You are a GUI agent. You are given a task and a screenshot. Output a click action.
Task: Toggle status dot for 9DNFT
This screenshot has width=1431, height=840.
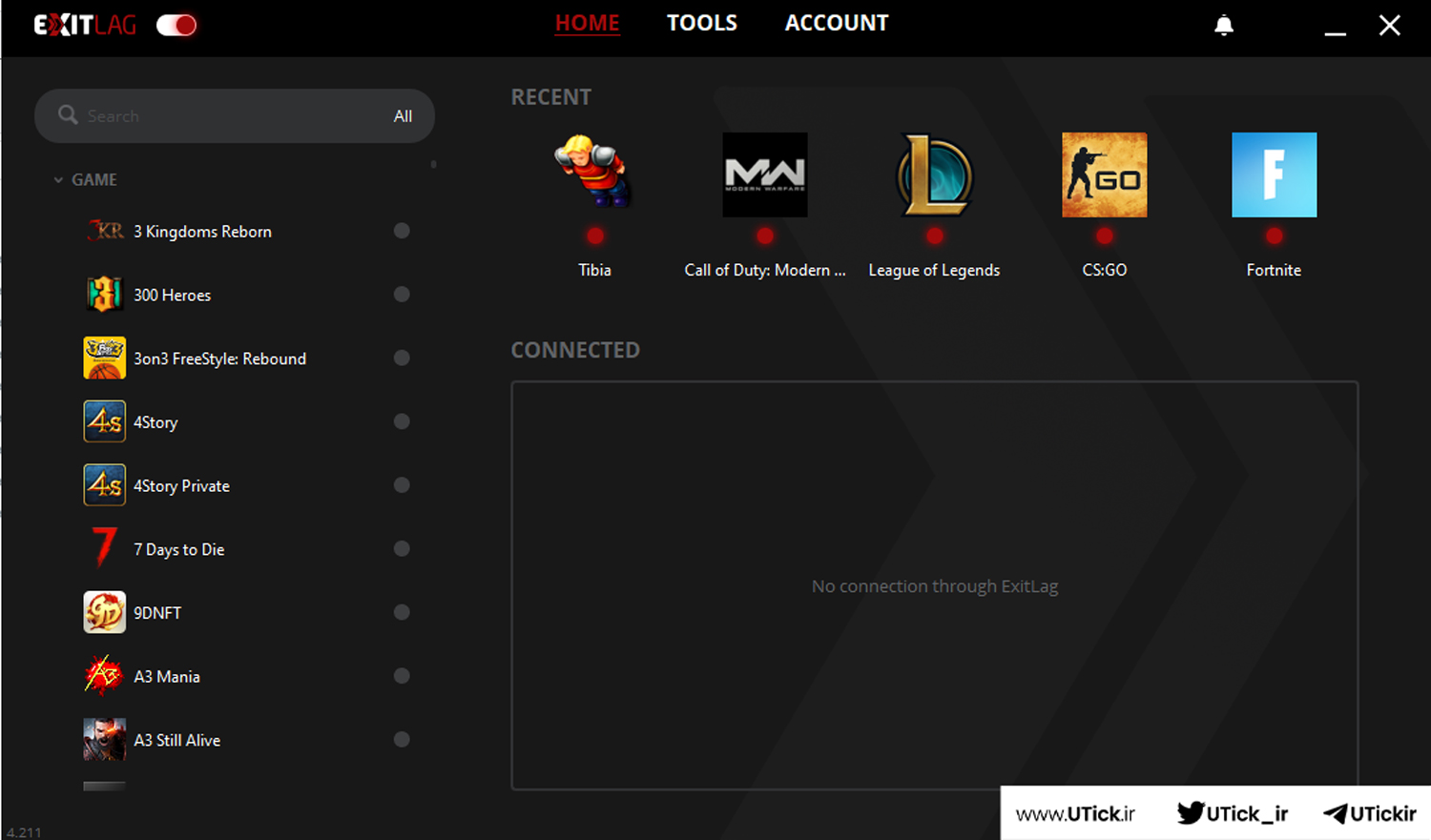click(x=402, y=612)
